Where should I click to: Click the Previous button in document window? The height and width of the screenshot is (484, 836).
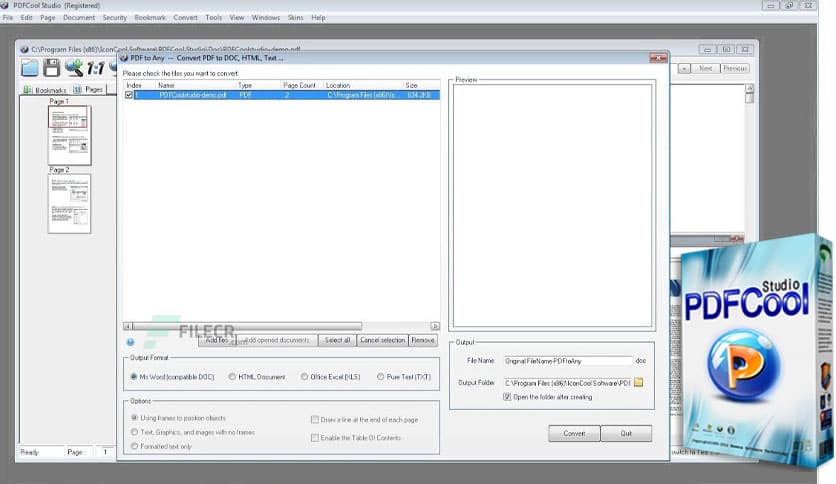pyautogui.click(x=735, y=68)
